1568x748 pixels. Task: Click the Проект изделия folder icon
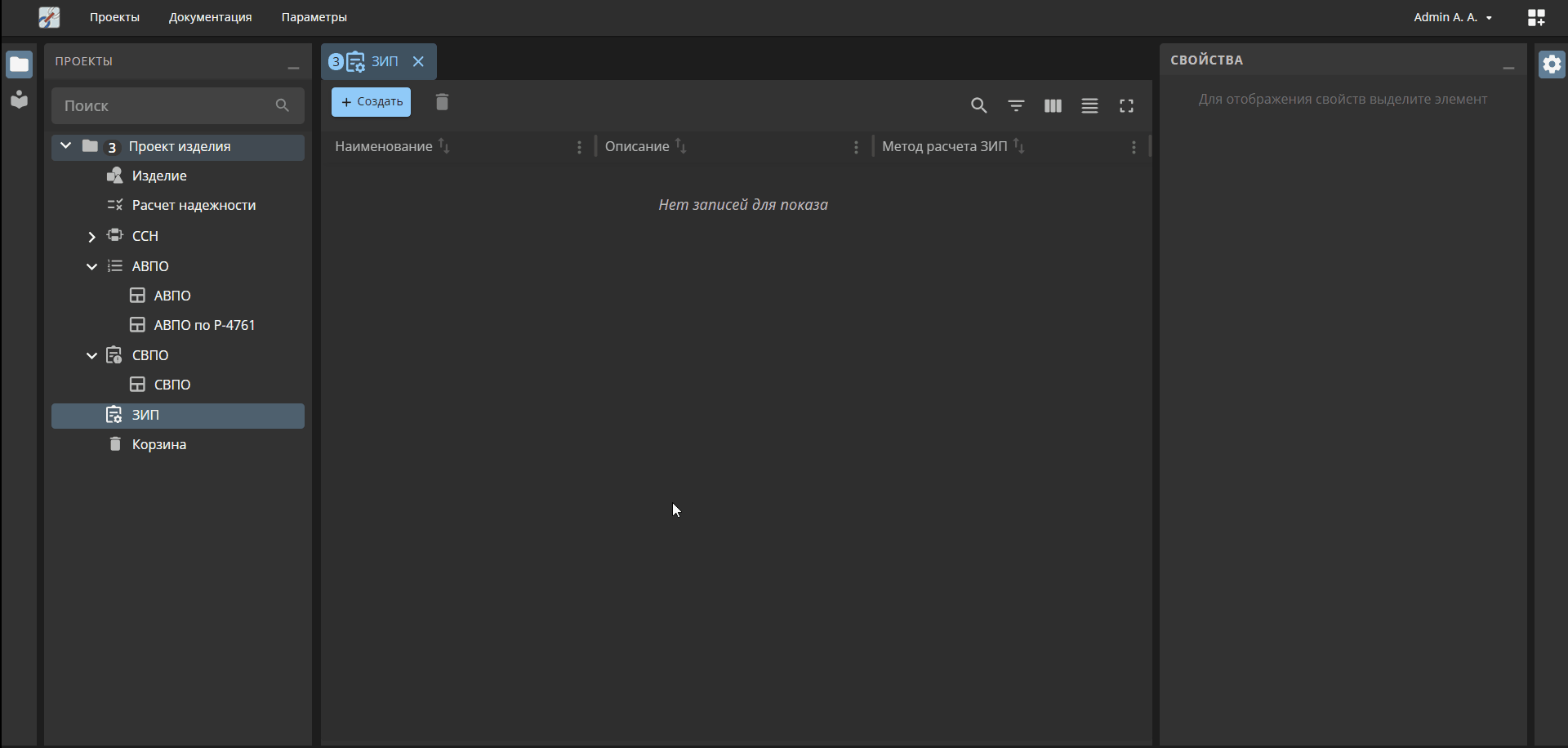91,146
